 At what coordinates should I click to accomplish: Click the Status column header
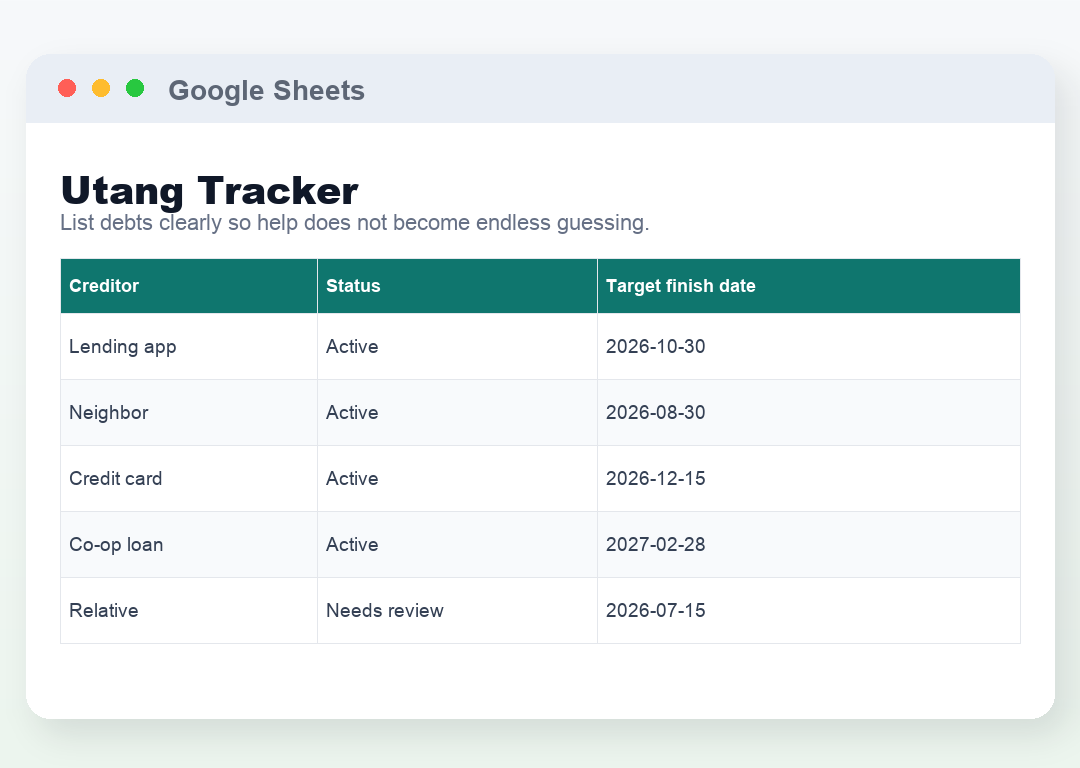(x=457, y=286)
